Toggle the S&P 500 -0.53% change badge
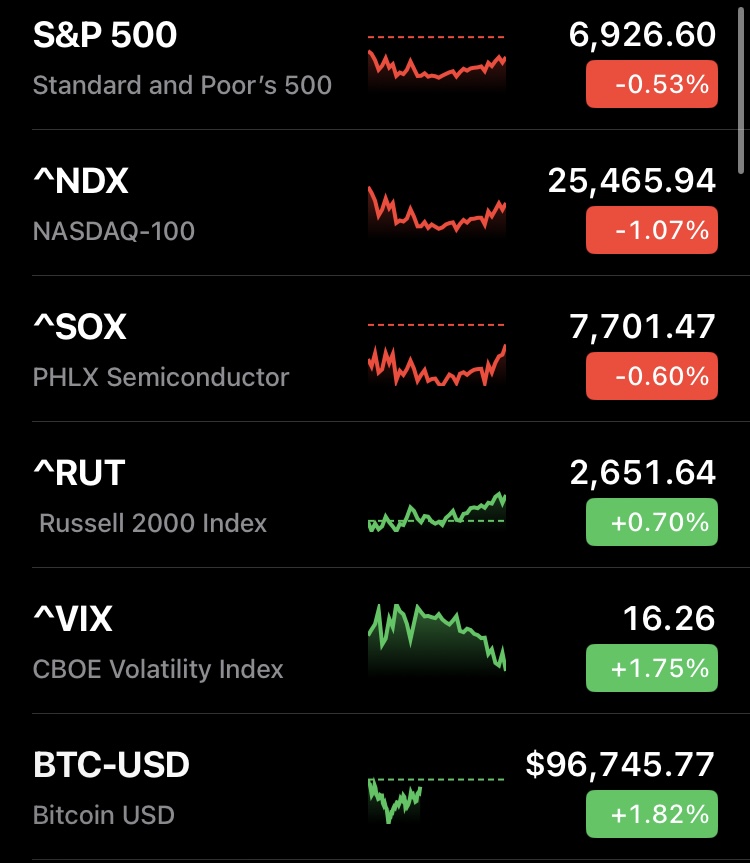 651,84
